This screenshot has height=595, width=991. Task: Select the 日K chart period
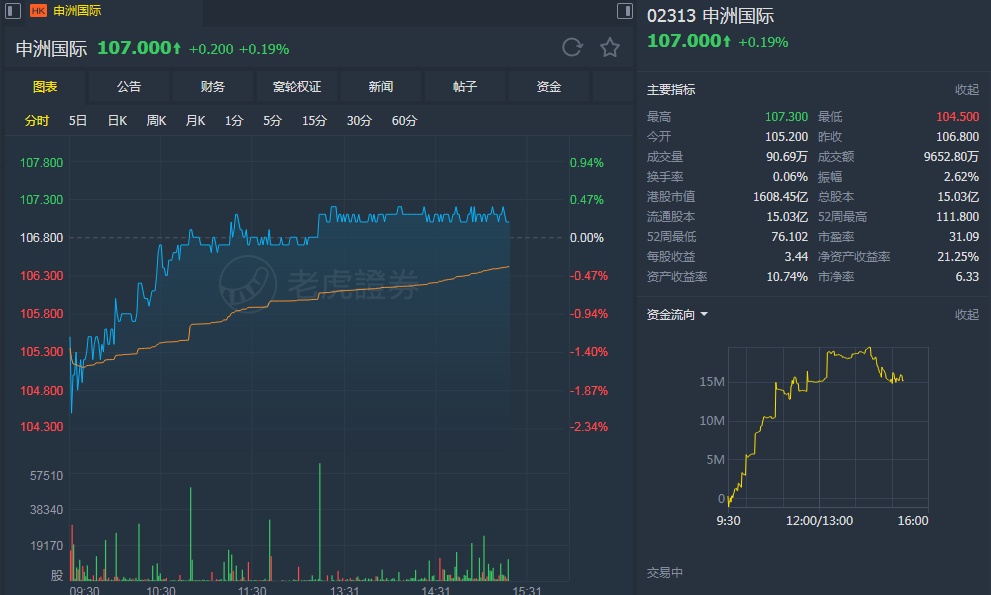click(118, 121)
